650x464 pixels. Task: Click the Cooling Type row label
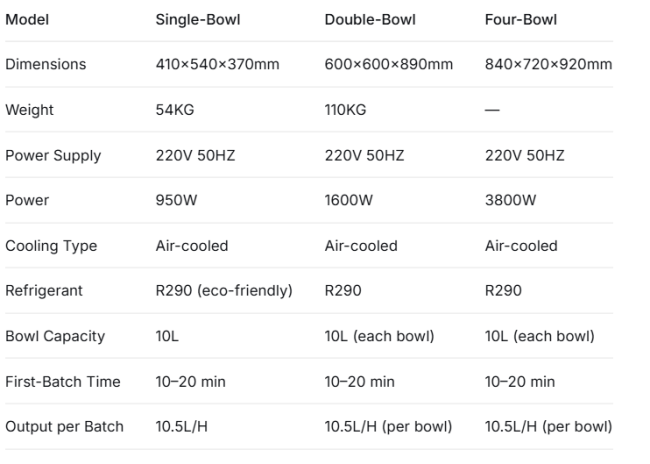click(x=51, y=246)
